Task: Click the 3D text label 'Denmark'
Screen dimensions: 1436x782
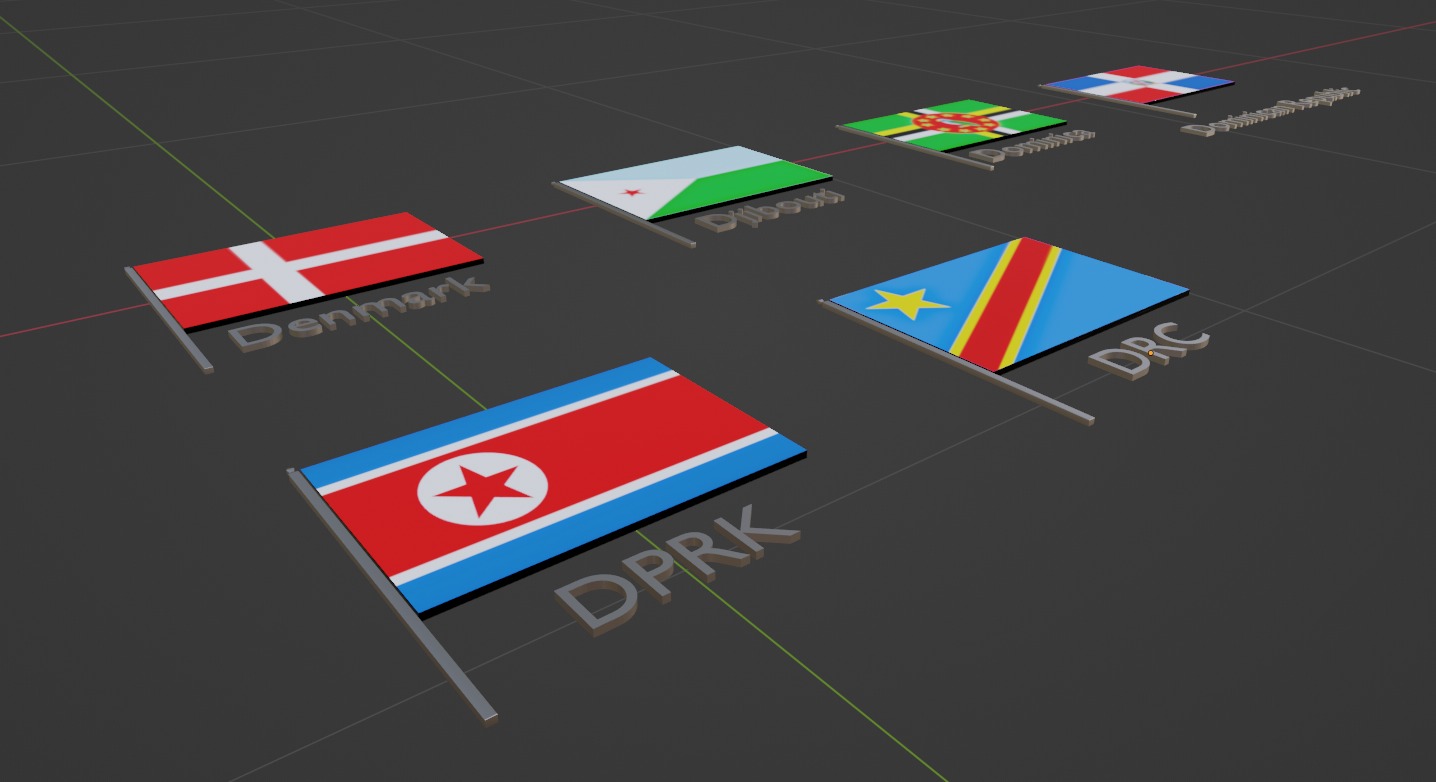Action: point(358,312)
